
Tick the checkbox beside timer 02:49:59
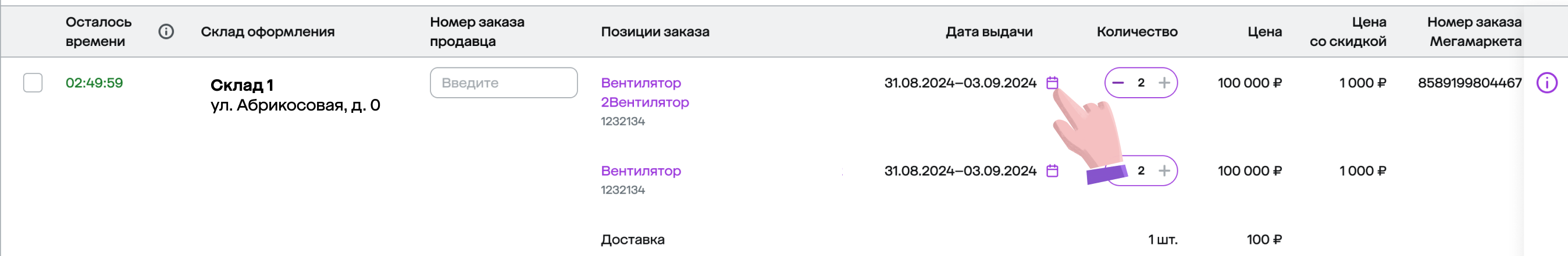click(x=33, y=83)
